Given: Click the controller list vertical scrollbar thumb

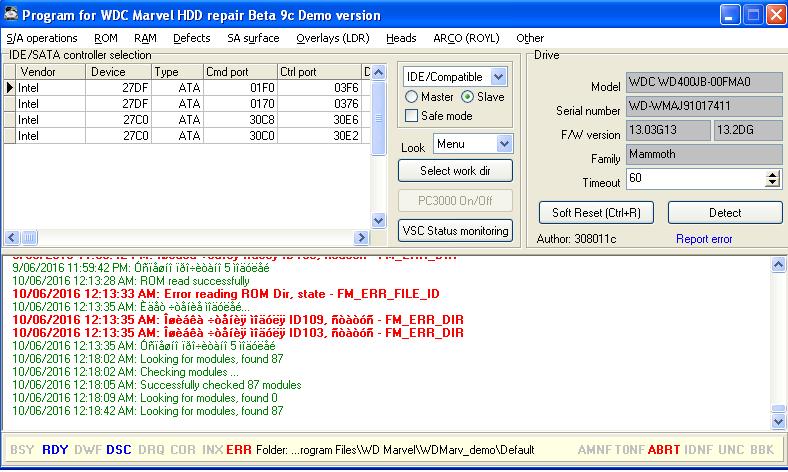Looking at the screenshot, I should [378, 119].
